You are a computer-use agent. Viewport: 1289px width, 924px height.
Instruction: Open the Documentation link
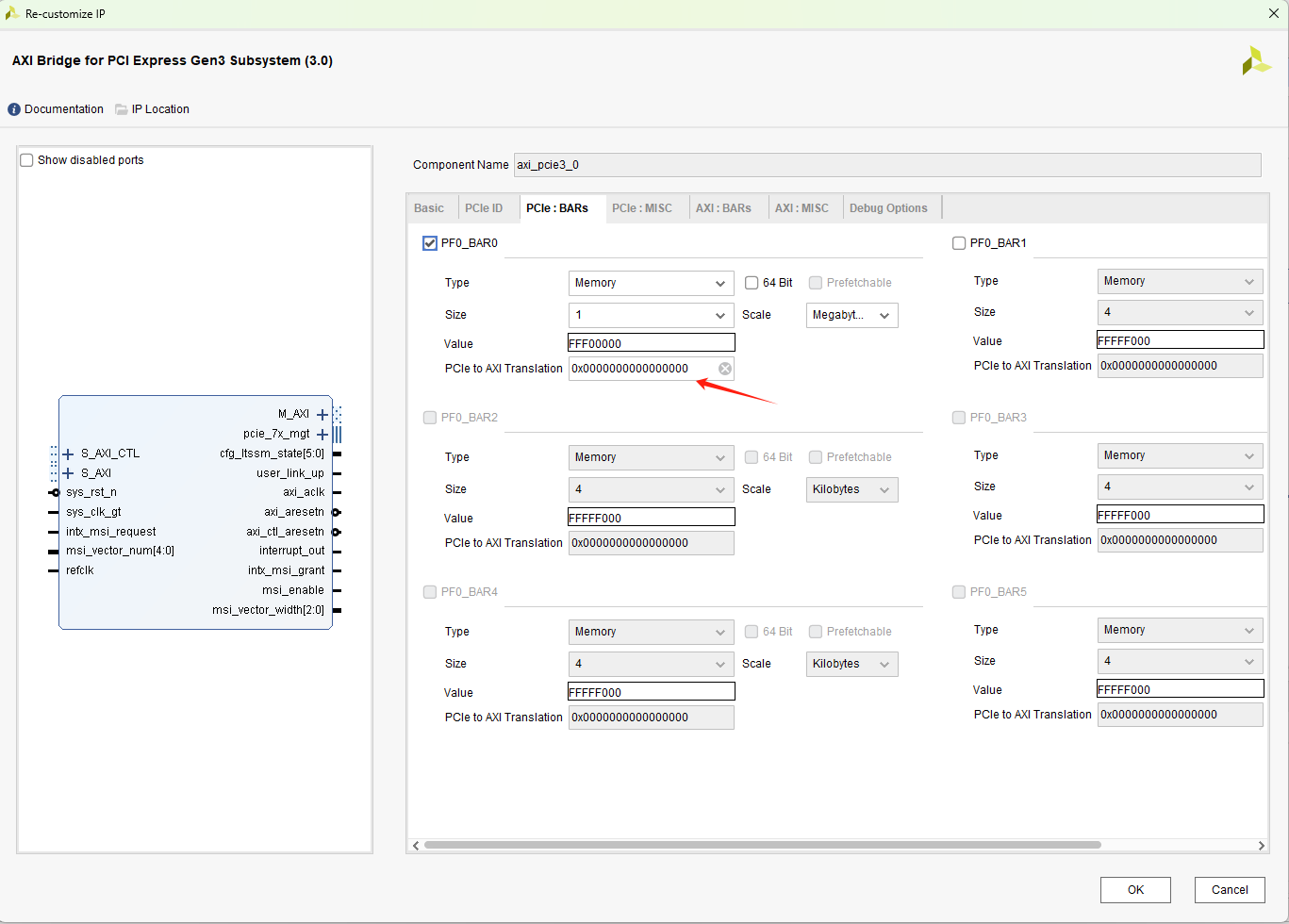click(64, 109)
